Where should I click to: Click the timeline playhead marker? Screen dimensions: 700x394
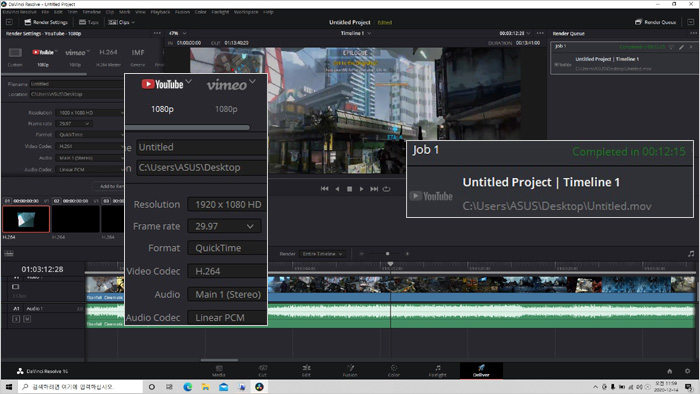click(x=390, y=264)
